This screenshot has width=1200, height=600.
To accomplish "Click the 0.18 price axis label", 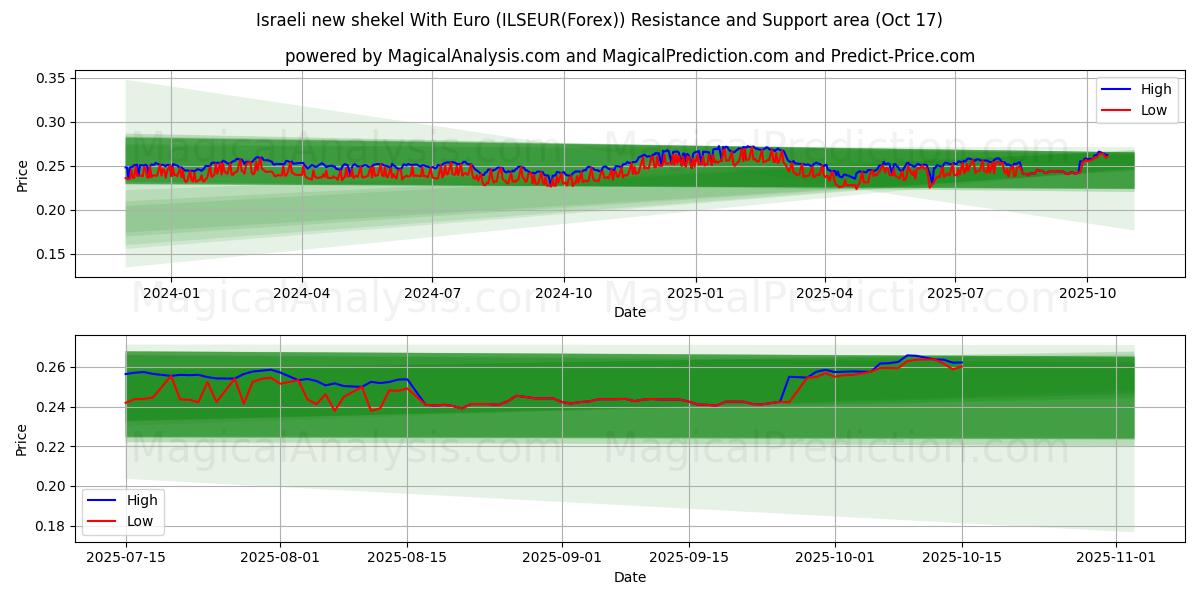I will click(x=50, y=526).
